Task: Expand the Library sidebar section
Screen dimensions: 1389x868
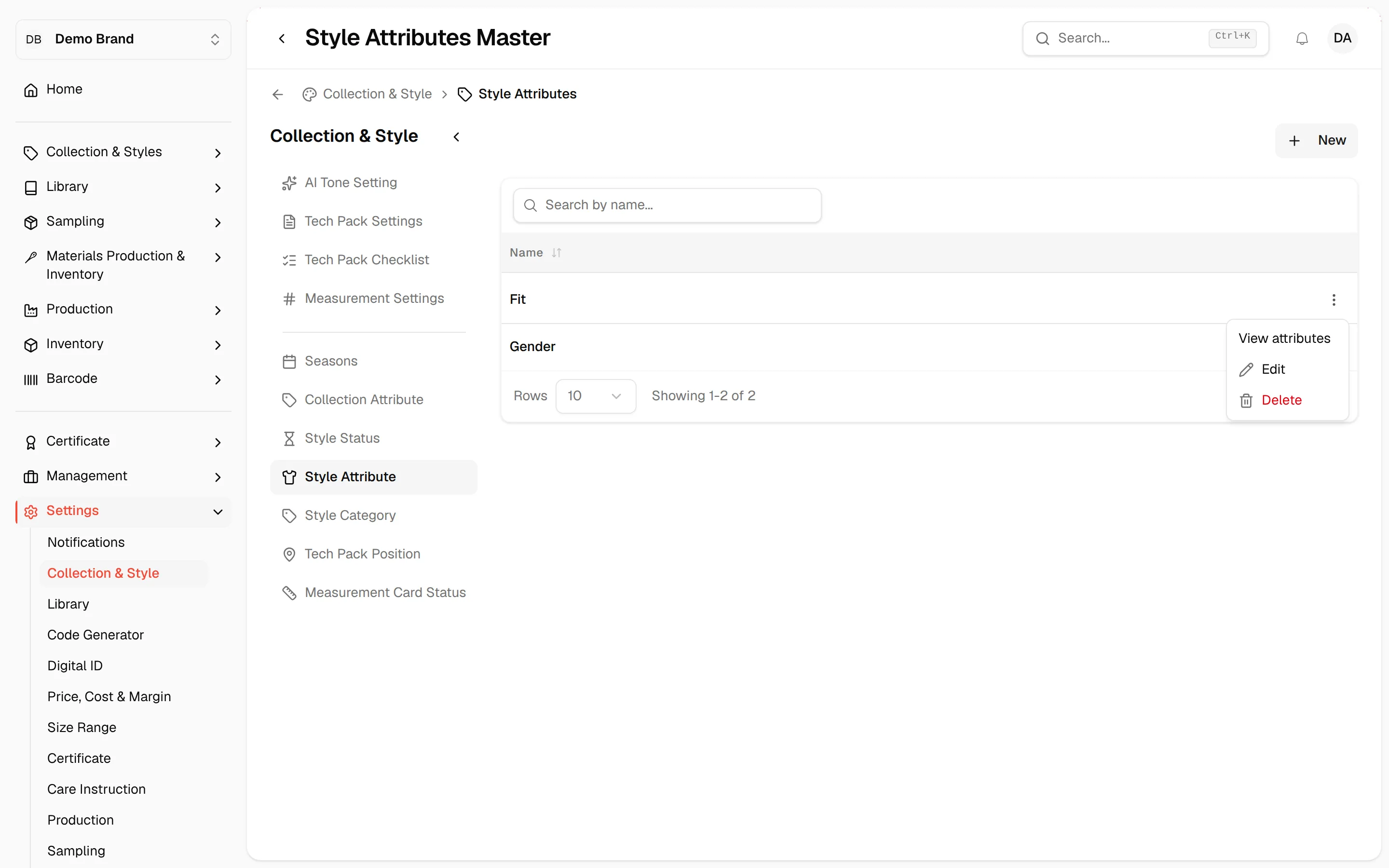Action: coord(123,187)
